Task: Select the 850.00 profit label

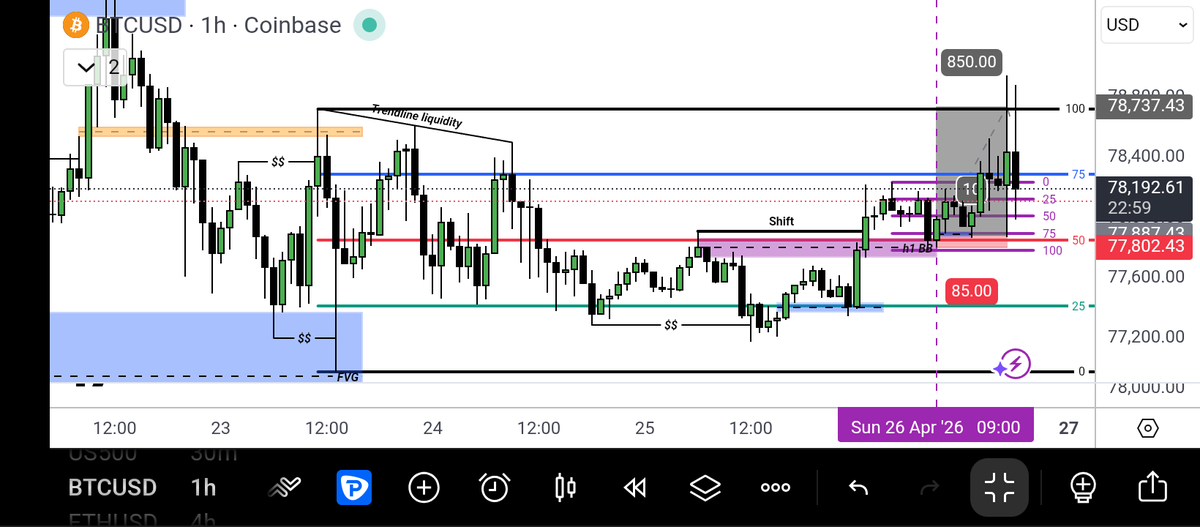Action: click(971, 61)
